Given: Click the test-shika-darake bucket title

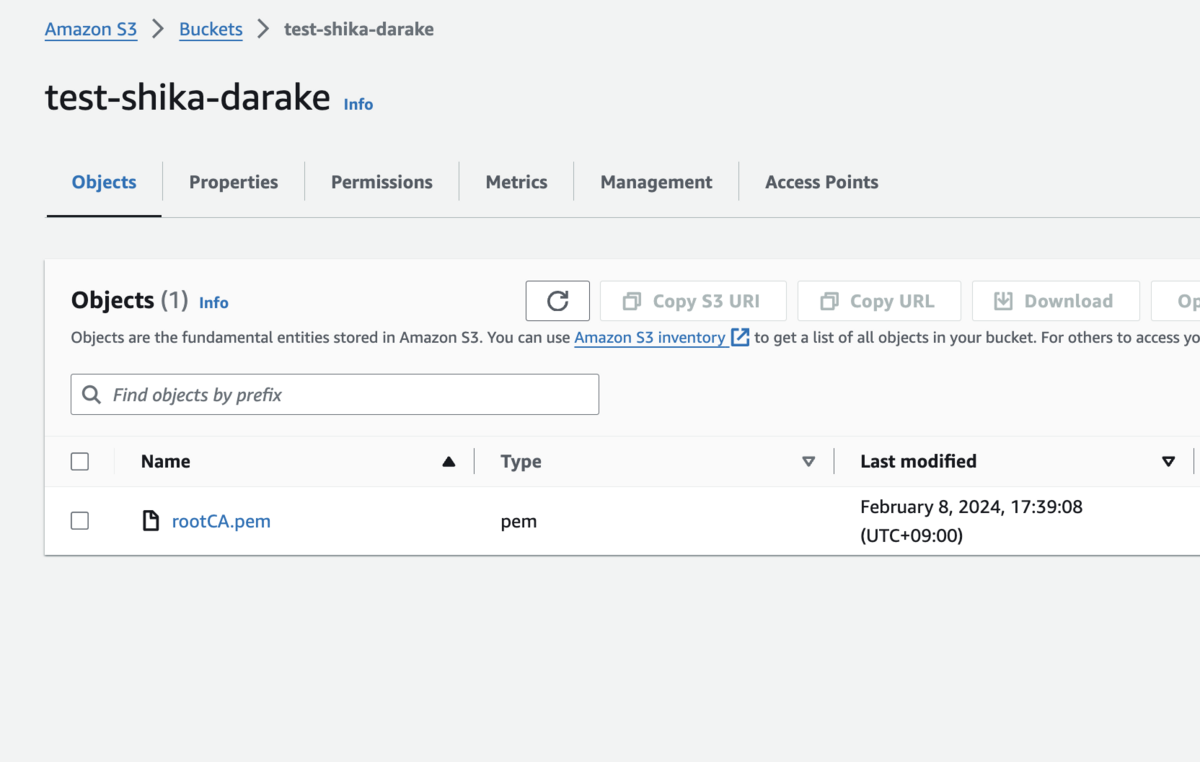Looking at the screenshot, I should (x=188, y=97).
